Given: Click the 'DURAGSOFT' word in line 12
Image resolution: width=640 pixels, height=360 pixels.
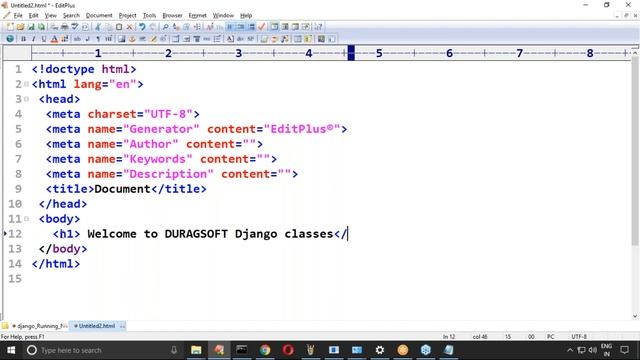Looking at the screenshot, I should point(196,234).
